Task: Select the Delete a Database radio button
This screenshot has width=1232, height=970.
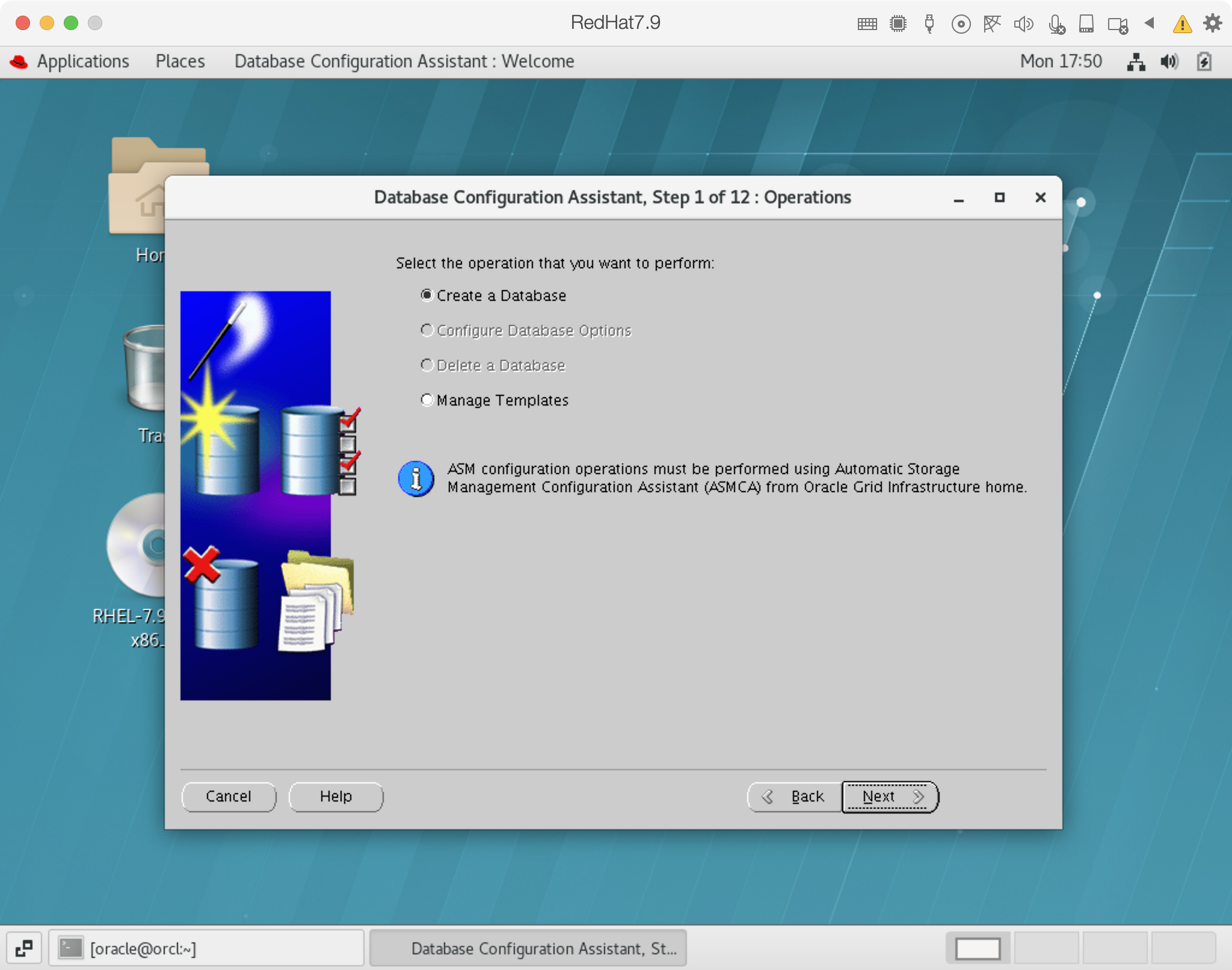Action: click(427, 365)
